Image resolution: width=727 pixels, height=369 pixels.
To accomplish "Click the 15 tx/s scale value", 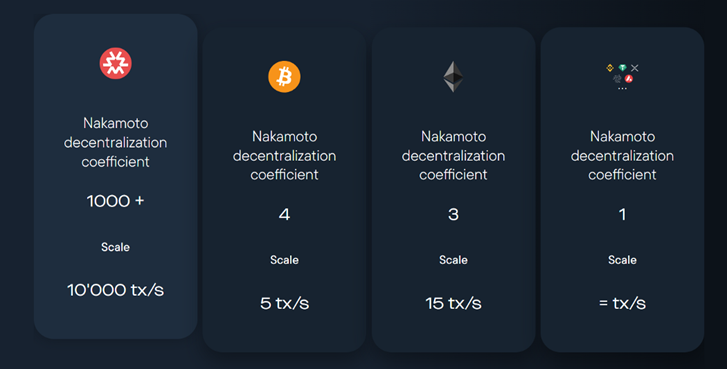I will (x=453, y=303).
